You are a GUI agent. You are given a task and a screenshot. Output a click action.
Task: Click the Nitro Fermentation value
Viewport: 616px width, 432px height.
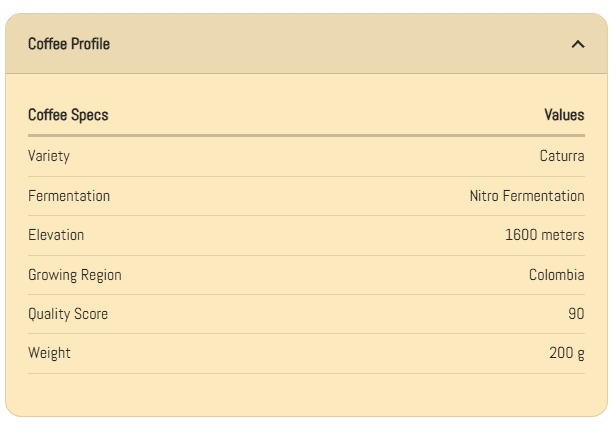point(527,196)
